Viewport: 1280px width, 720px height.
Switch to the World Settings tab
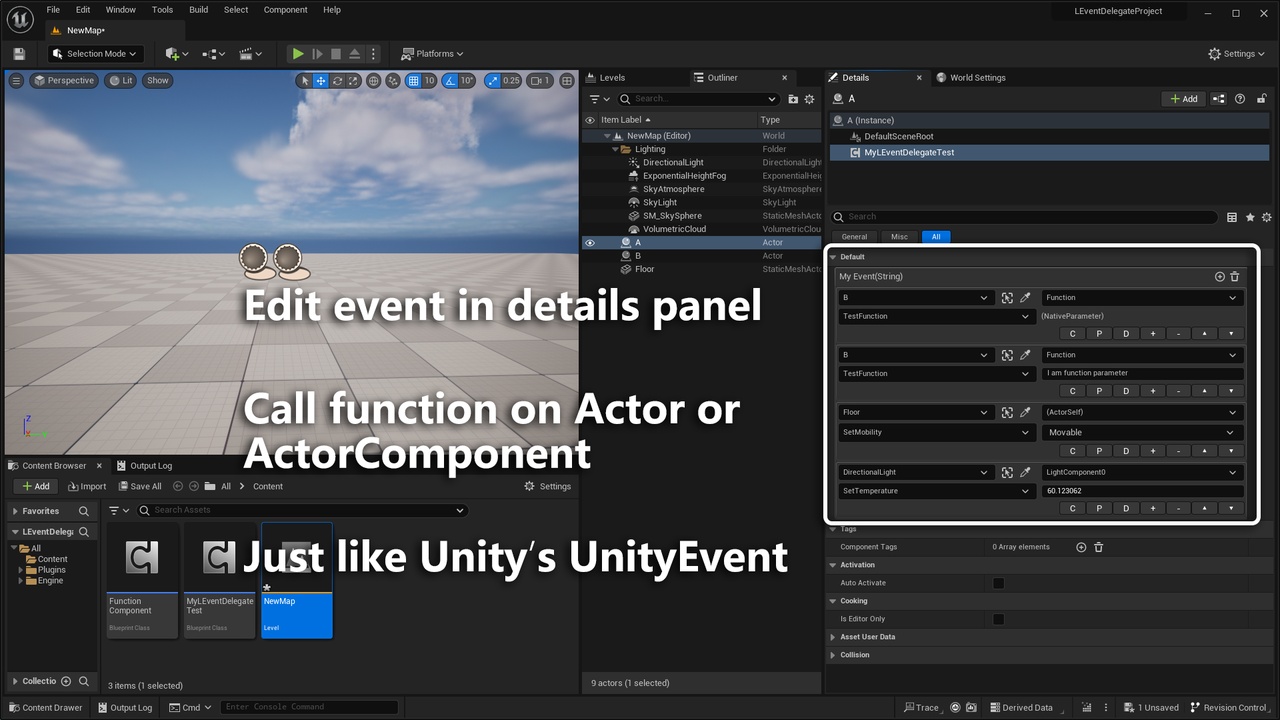tap(971, 77)
